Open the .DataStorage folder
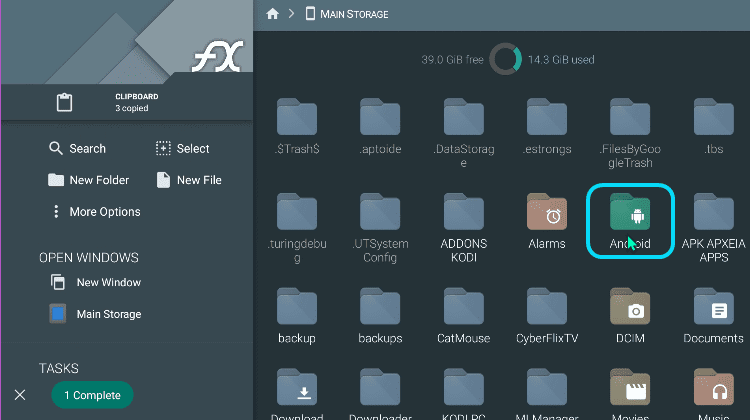The image size is (750, 420). [x=463, y=133]
